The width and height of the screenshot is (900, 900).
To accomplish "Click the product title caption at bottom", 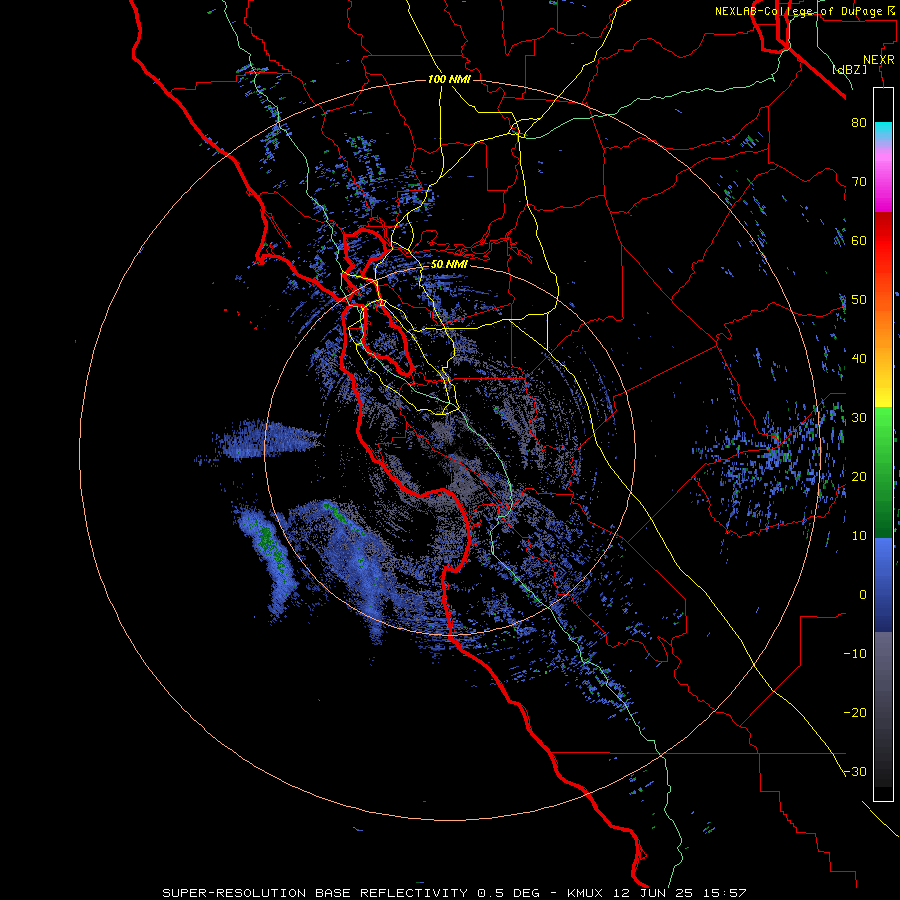I will click(x=454, y=893).
